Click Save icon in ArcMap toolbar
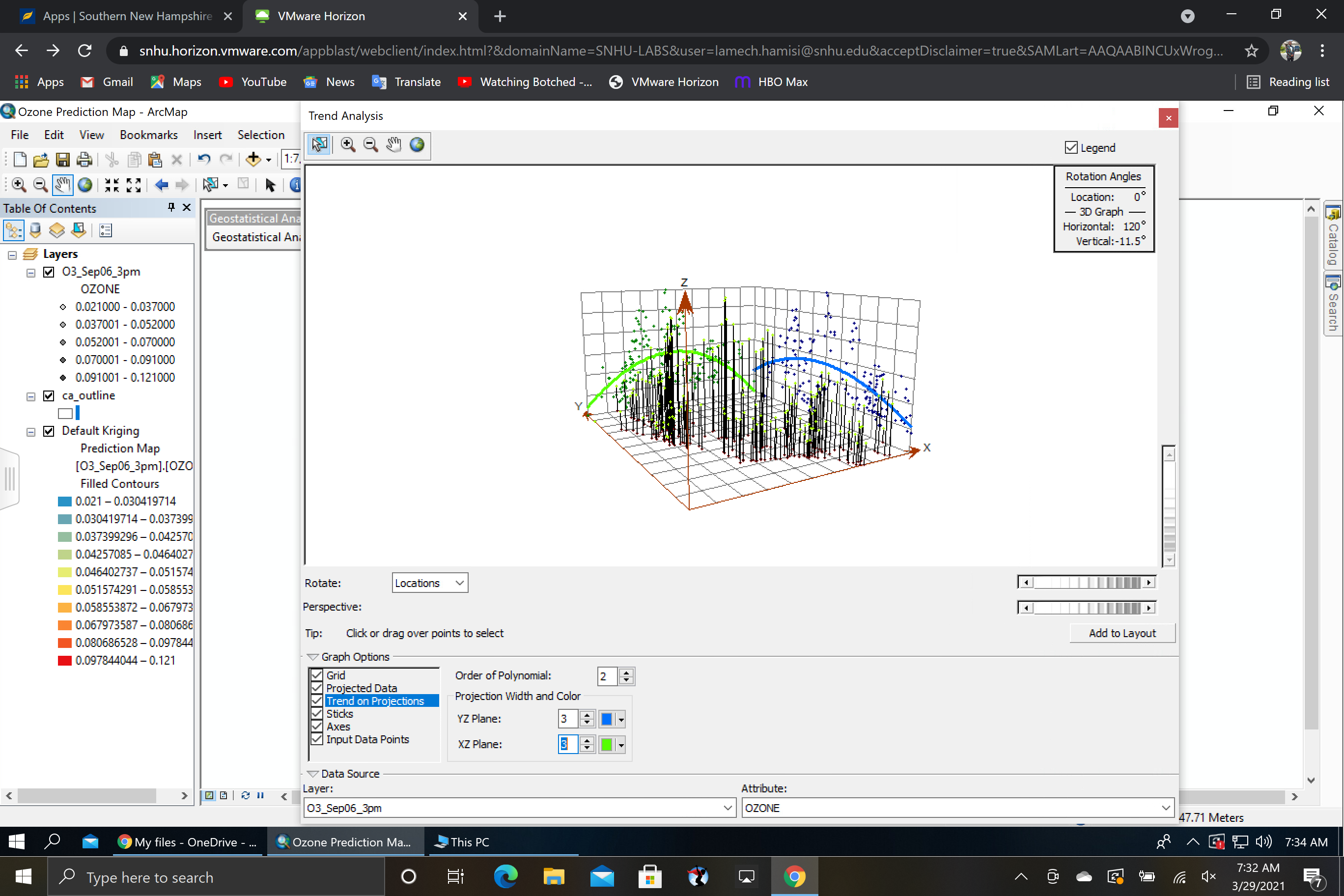 pyautogui.click(x=62, y=160)
